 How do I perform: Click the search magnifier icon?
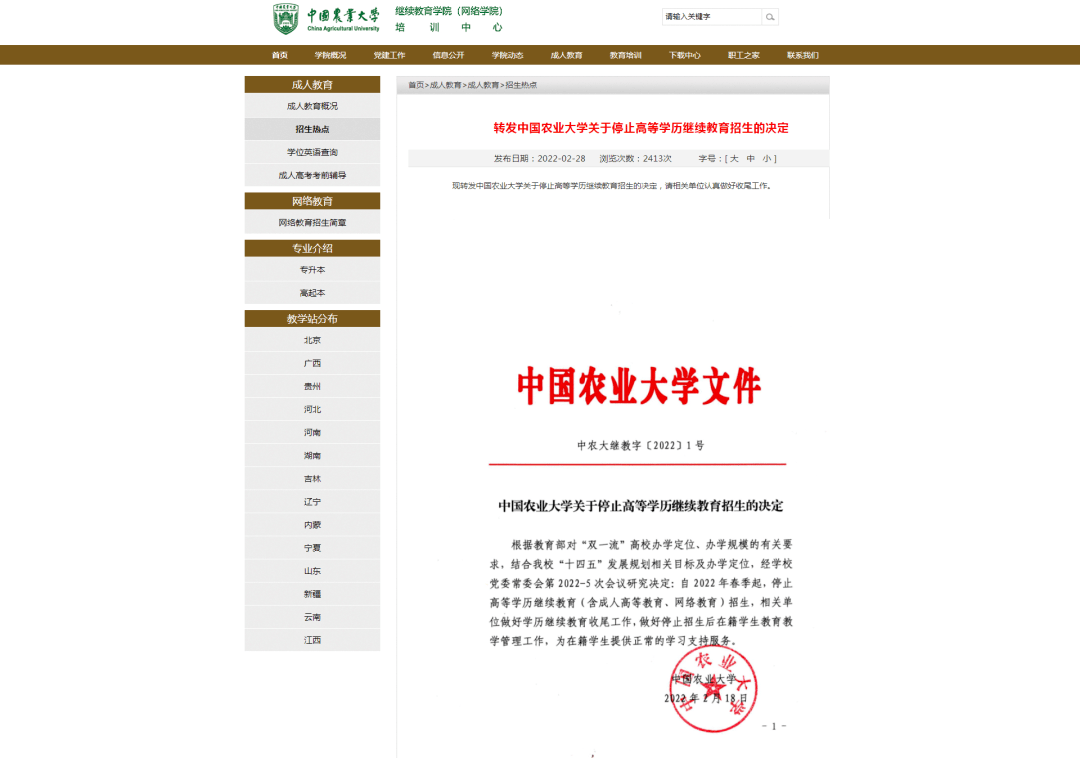tap(769, 17)
